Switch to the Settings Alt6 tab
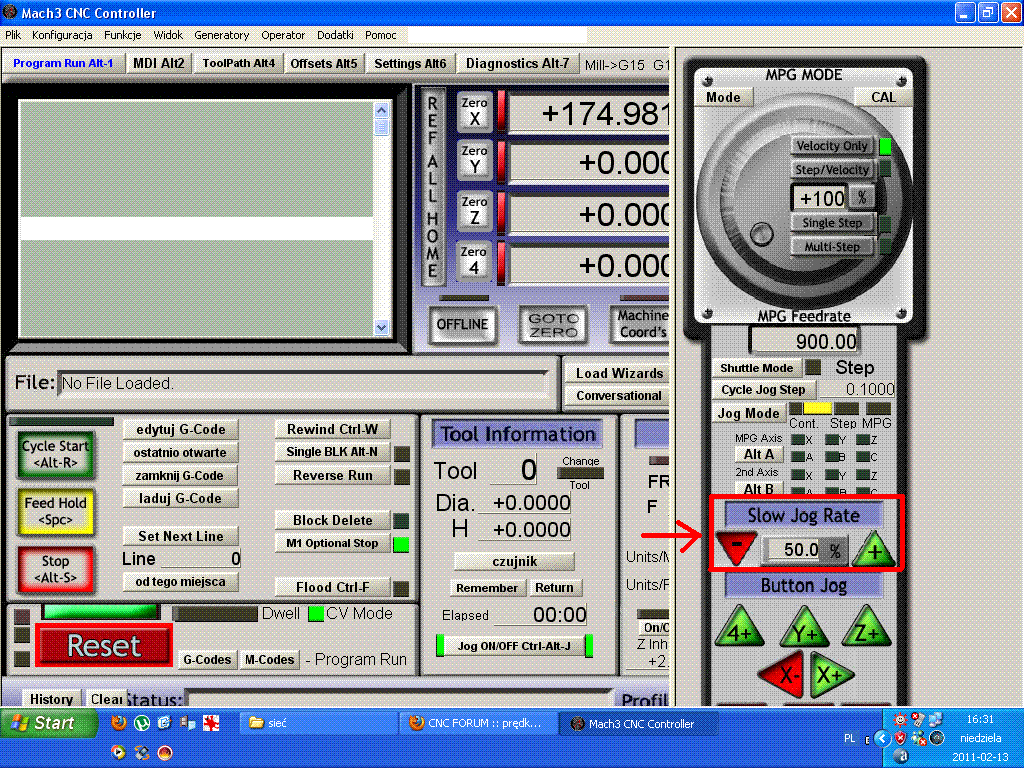1024x768 pixels. 410,63
